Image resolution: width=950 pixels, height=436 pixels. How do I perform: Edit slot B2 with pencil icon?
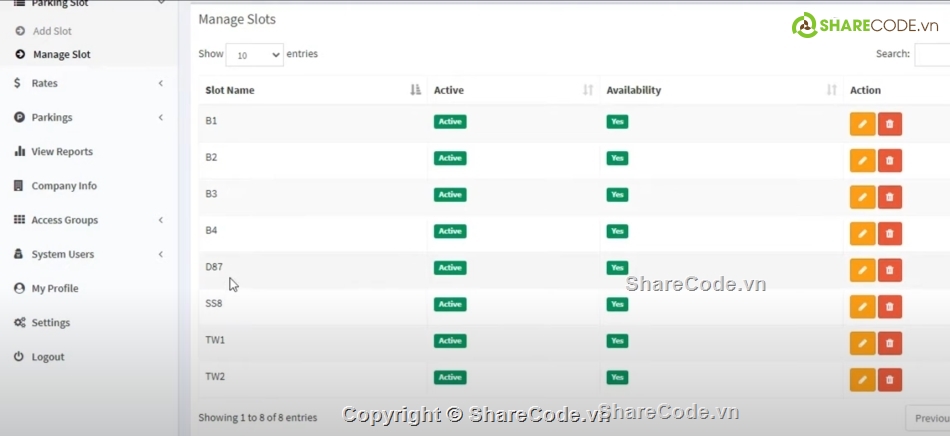click(862, 161)
